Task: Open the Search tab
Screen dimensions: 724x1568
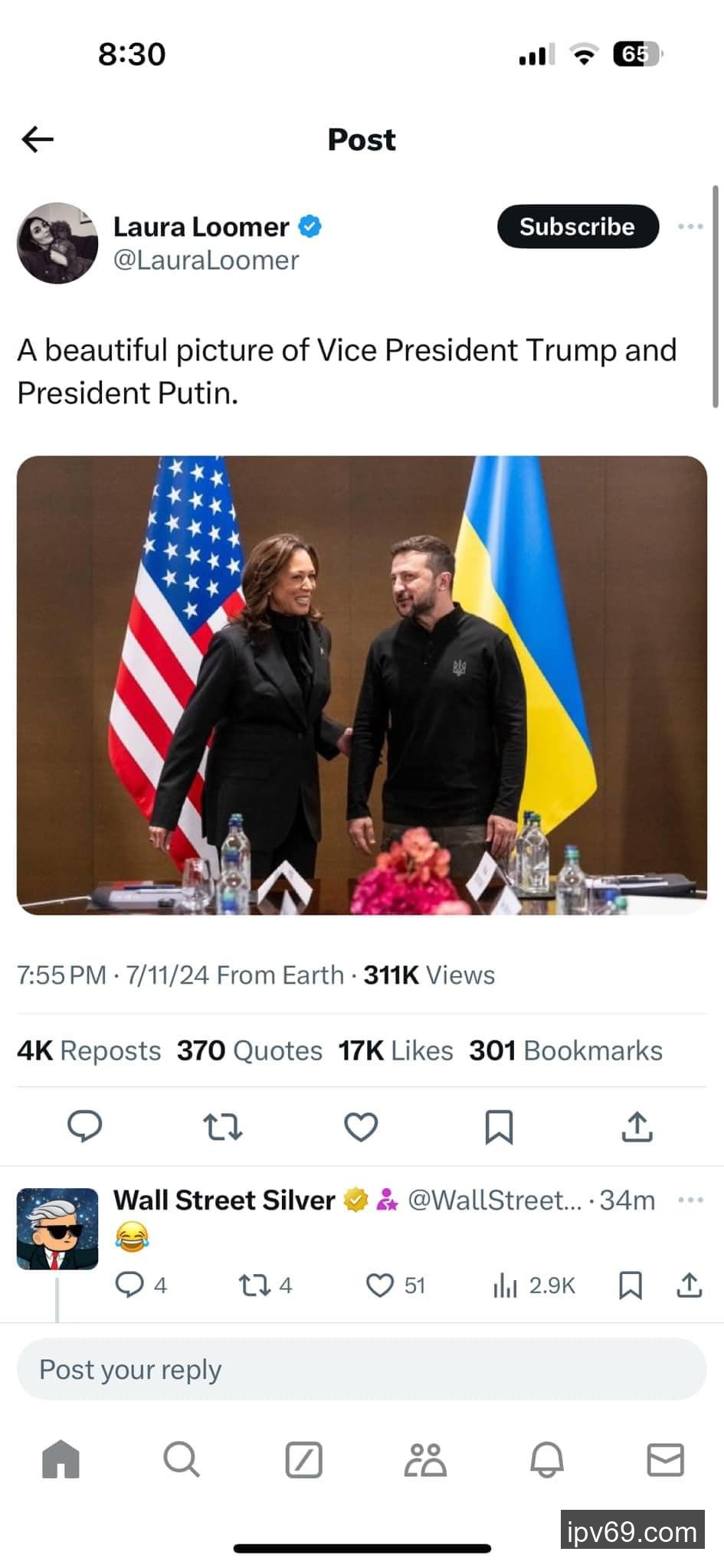Action: coord(182,1459)
